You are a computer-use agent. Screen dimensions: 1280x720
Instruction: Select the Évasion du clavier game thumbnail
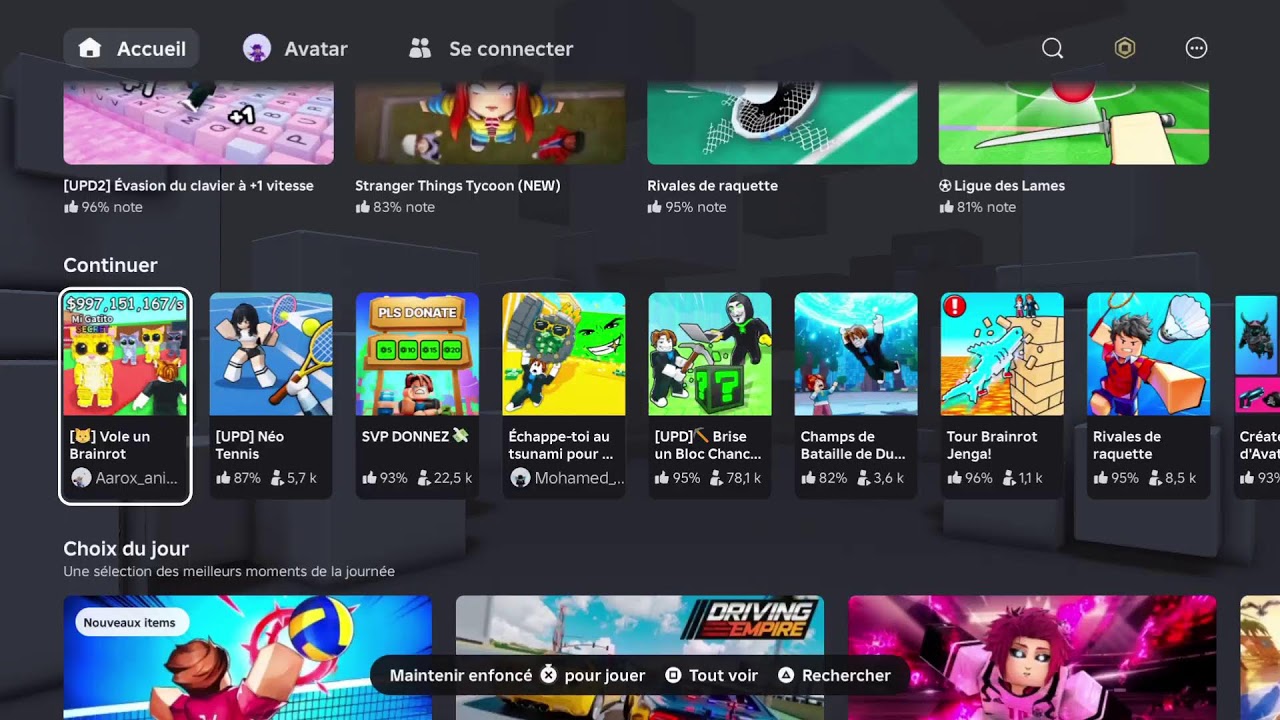tap(199, 124)
